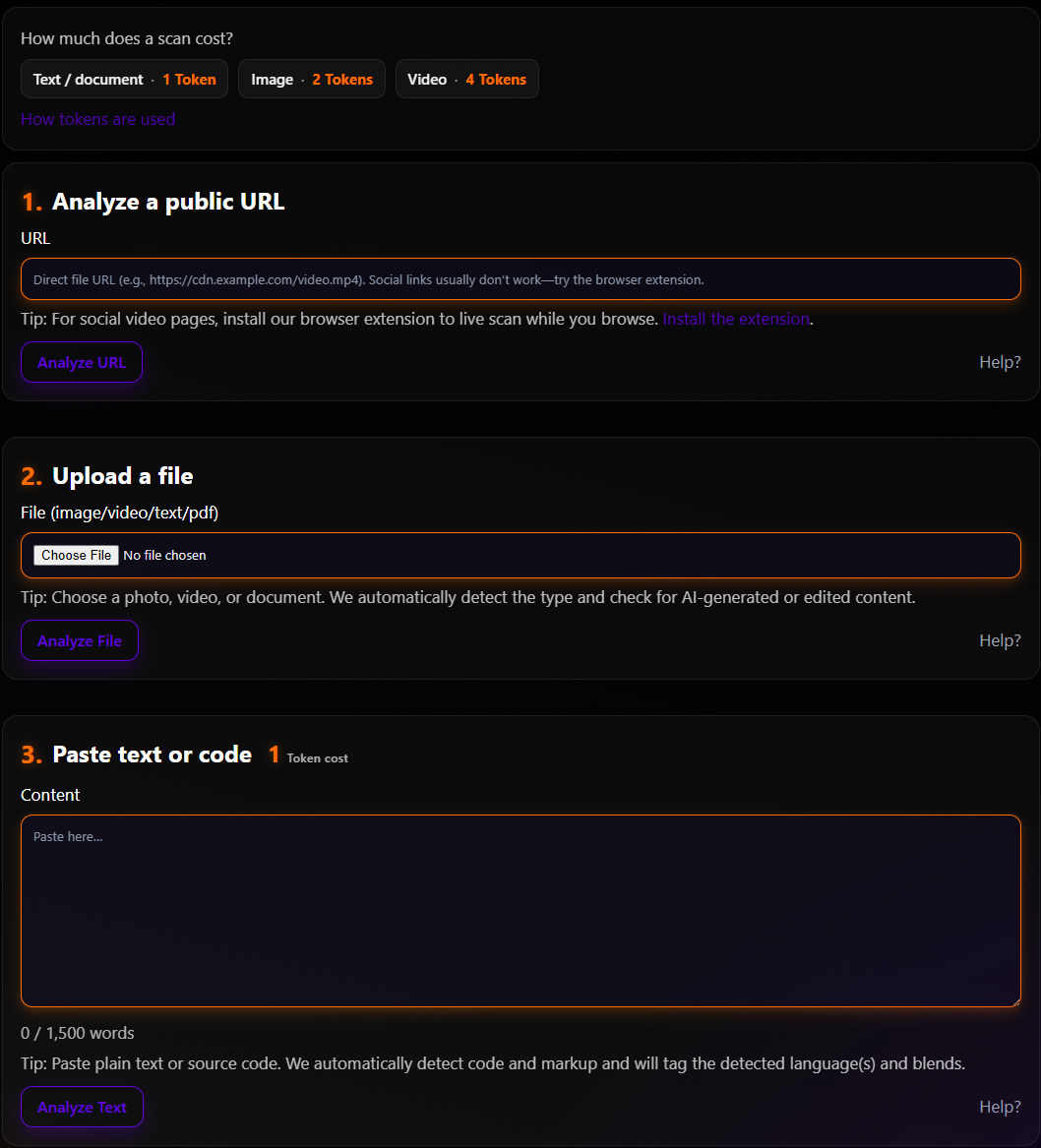Click the File (image/video/text/pdf) label
The height and width of the screenshot is (1148, 1041).
[120, 513]
